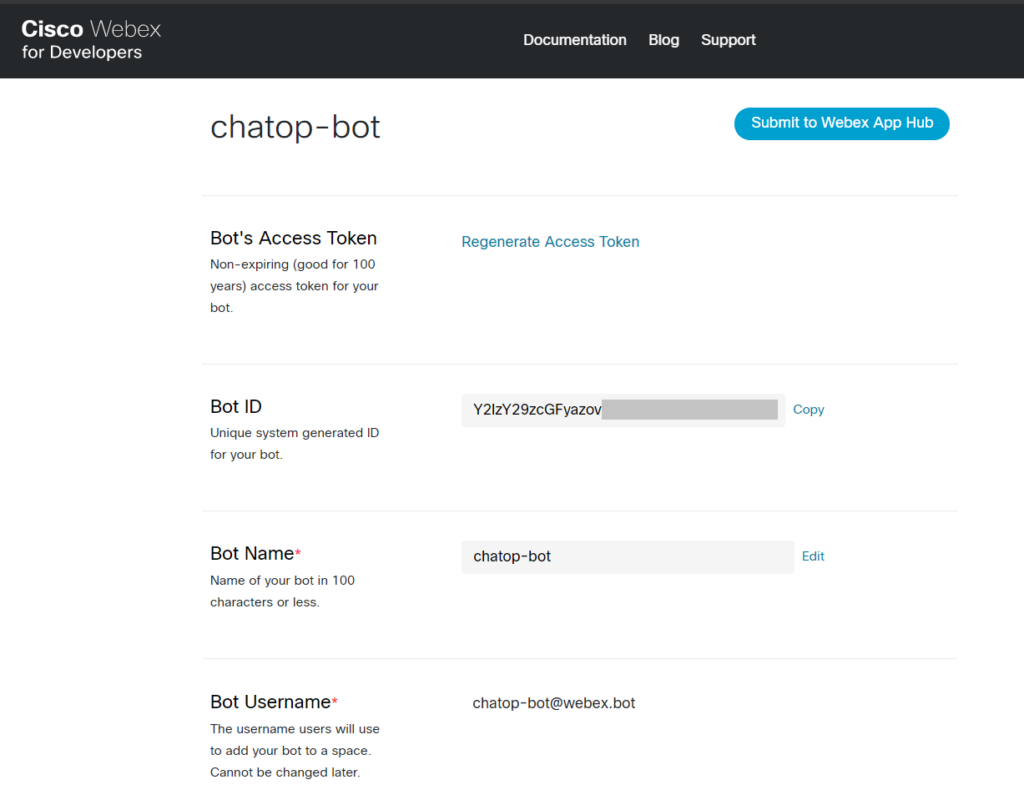Open the Support navigation link
The height and width of the screenshot is (810, 1024).
[728, 40]
